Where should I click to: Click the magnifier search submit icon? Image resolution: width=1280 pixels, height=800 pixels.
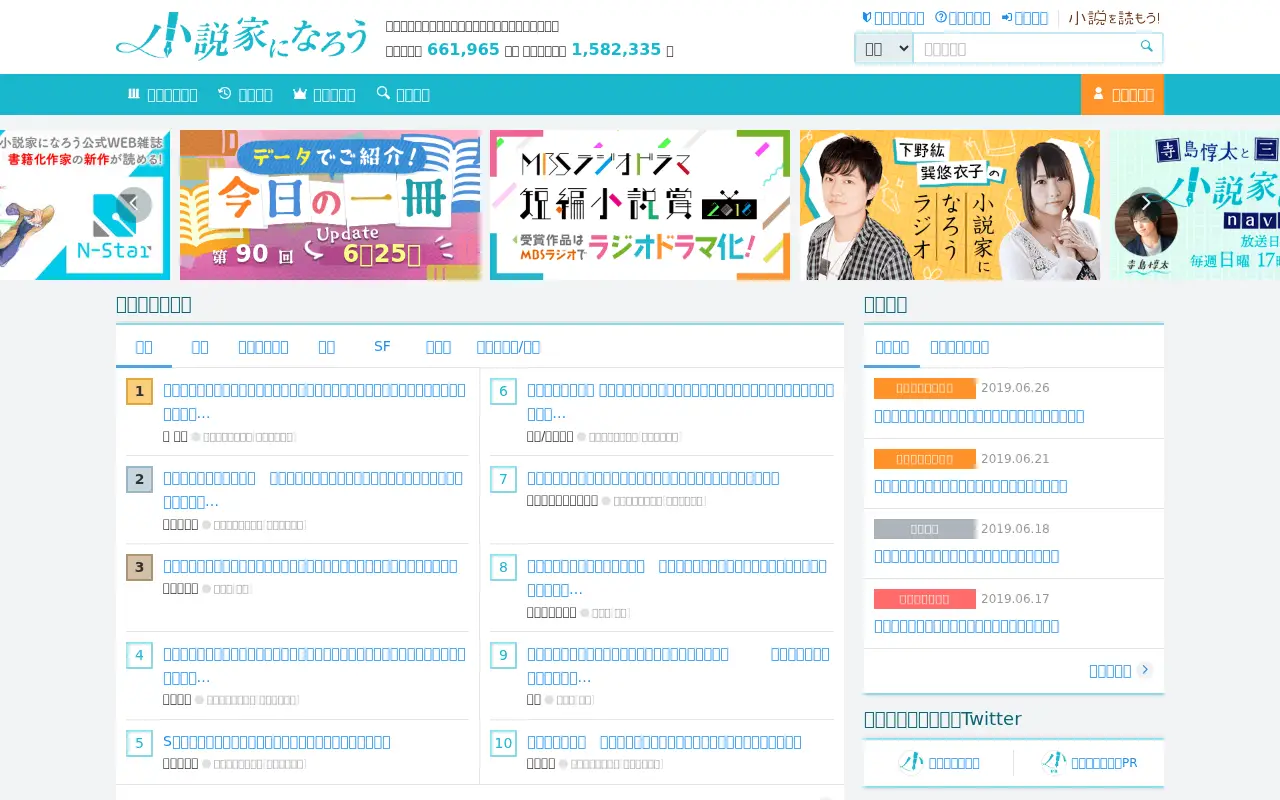tap(1147, 46)
